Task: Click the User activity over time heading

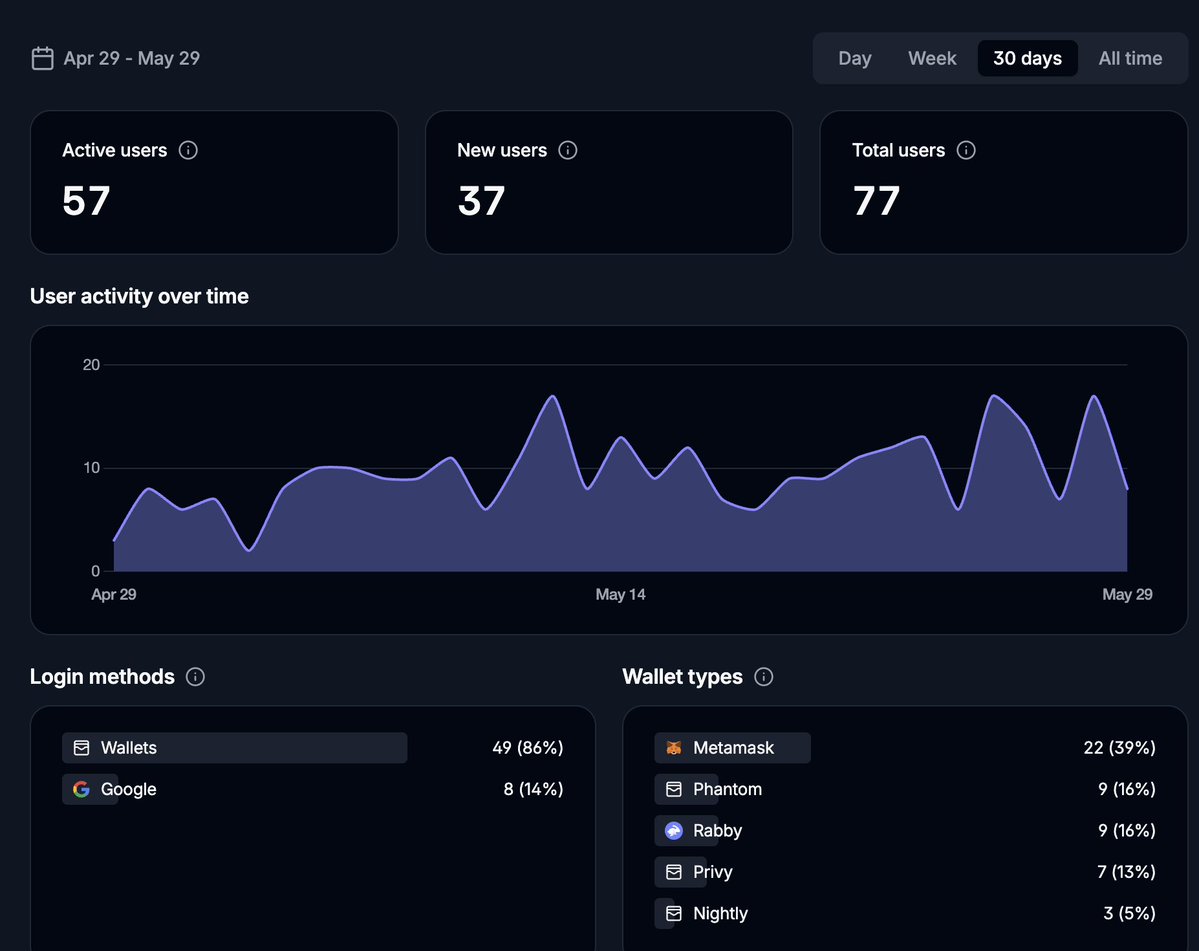Action: (139, 296)
